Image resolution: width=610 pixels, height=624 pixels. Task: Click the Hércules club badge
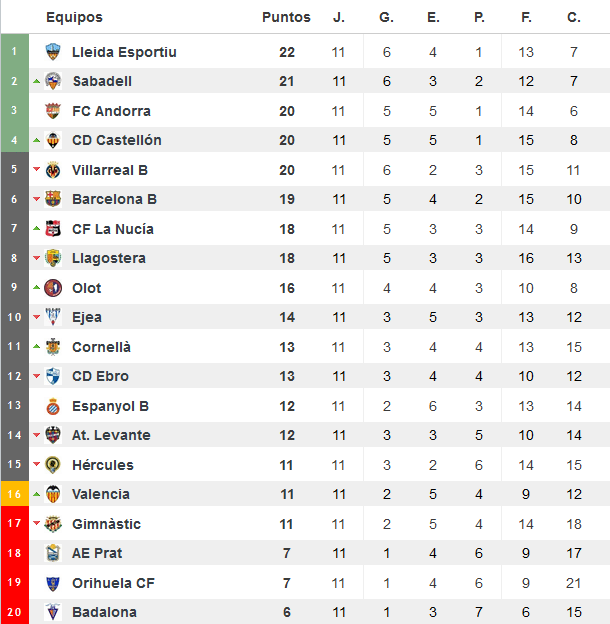click(53, 465)
